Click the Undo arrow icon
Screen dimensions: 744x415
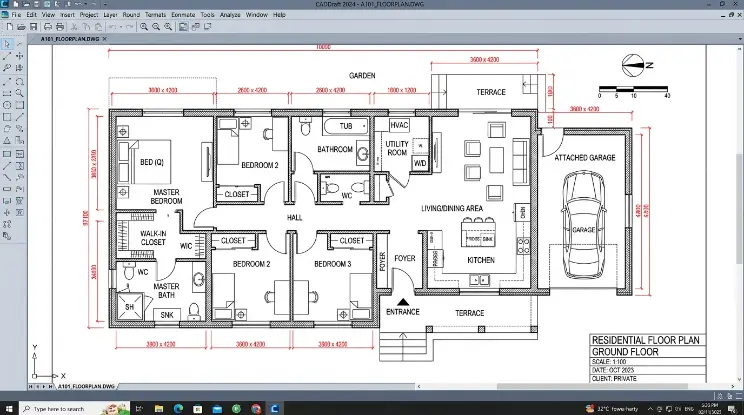click(x=113, y=27)
